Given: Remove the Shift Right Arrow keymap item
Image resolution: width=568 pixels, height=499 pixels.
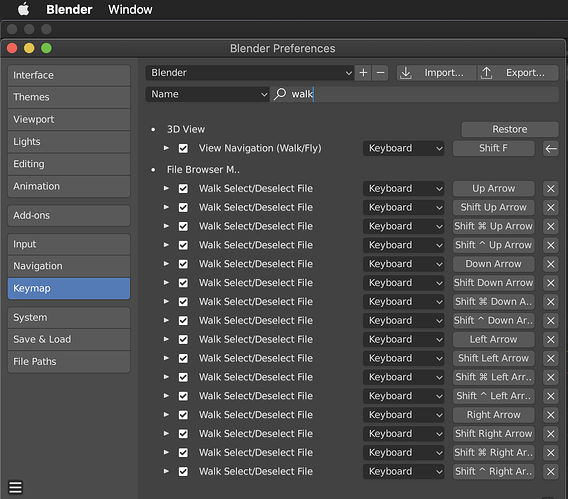Looking at the screenshot, I should tap(551, 433).
